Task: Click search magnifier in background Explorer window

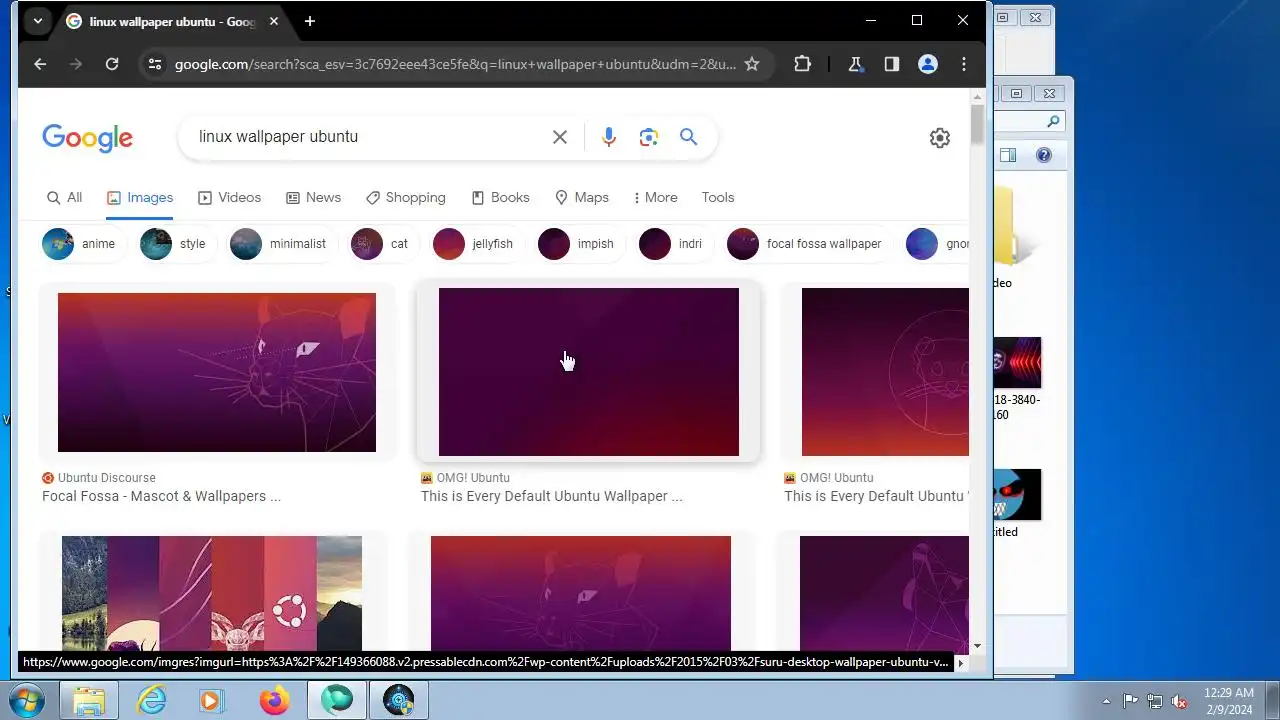Action: click(1053, 122)
